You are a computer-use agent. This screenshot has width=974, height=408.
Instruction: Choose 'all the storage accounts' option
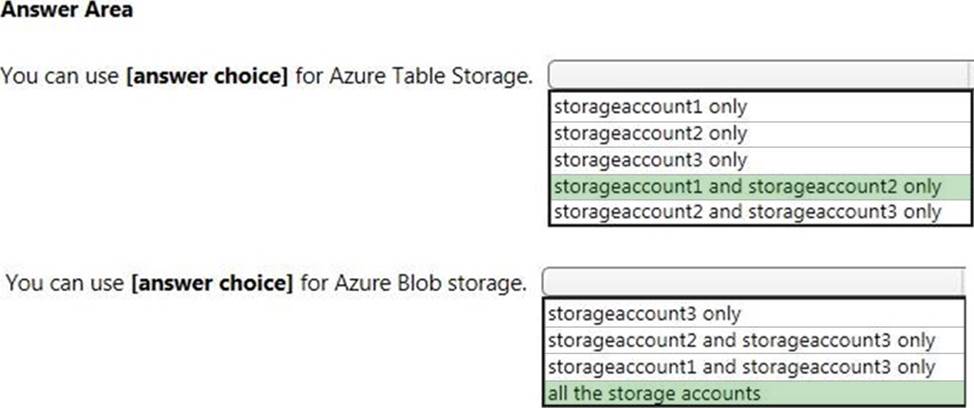(x=654, y=393)
